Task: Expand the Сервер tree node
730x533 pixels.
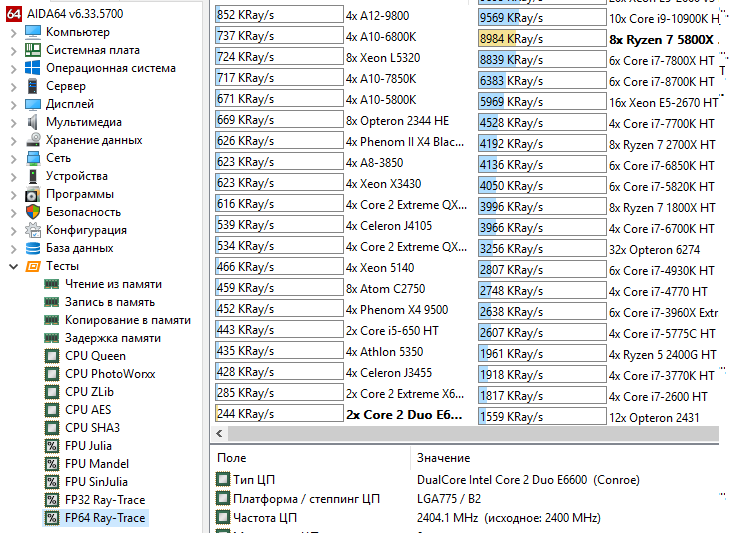Action: (14, 87)
